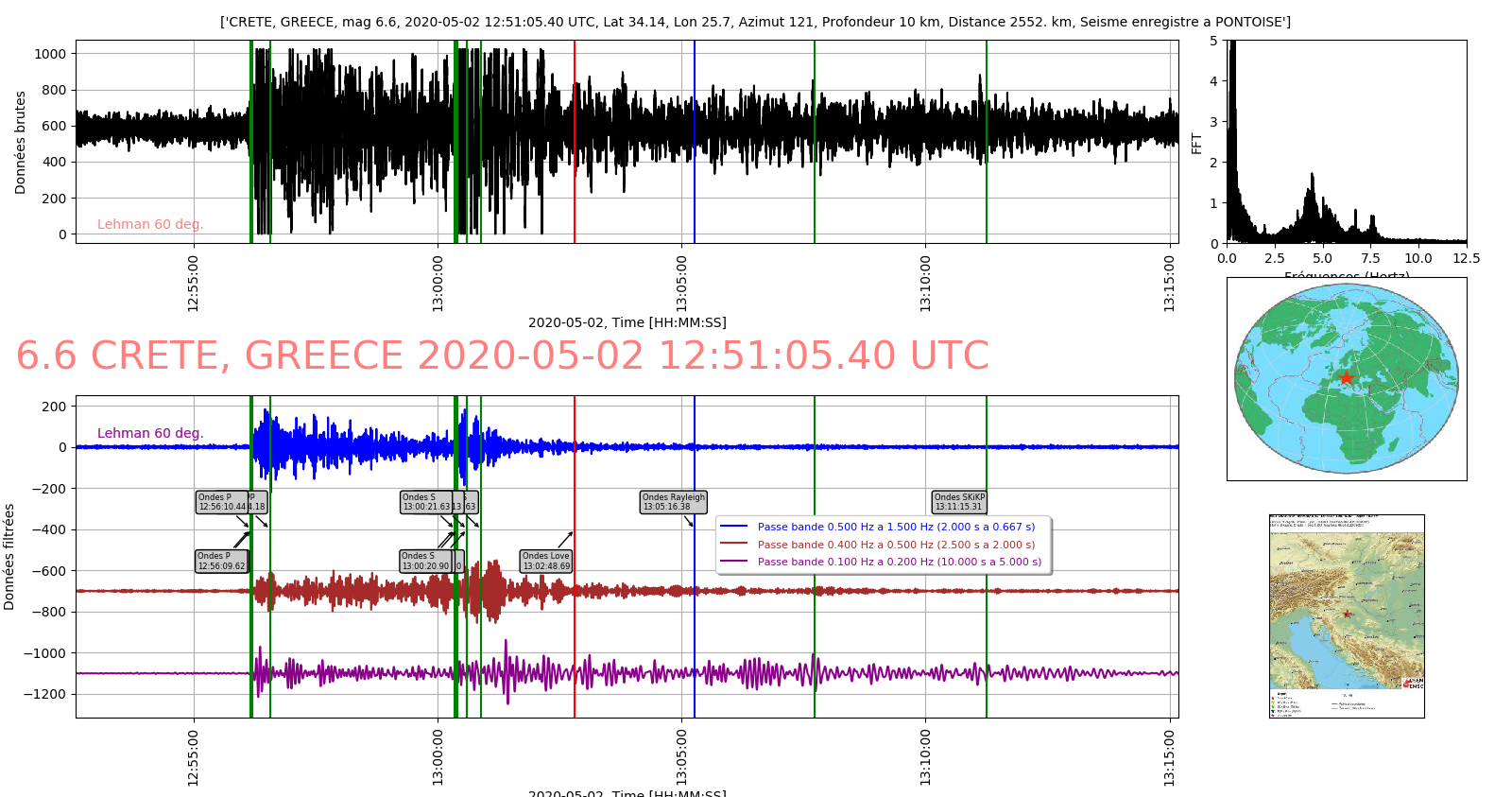Open the regional topographic map thumbnail

click(1347, 615)
